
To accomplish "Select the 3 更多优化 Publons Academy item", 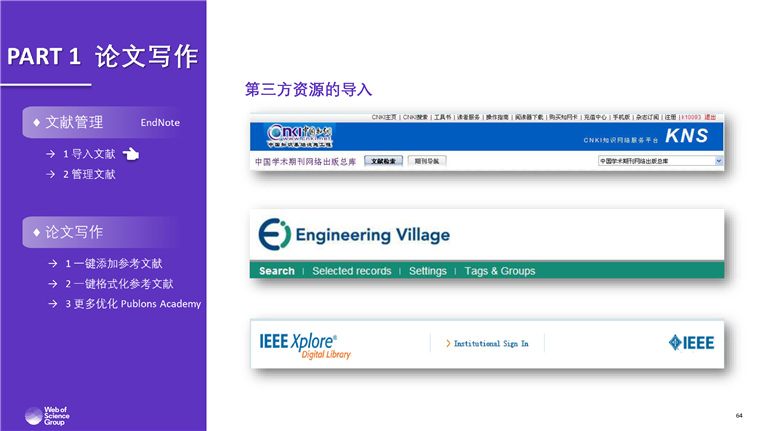I will click(133, 304).
